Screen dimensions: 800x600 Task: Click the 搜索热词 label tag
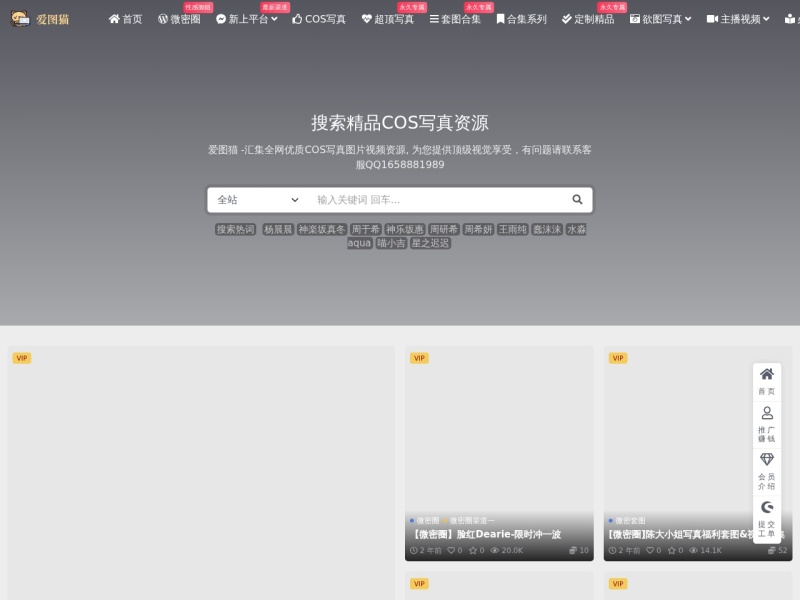(235, 230)
